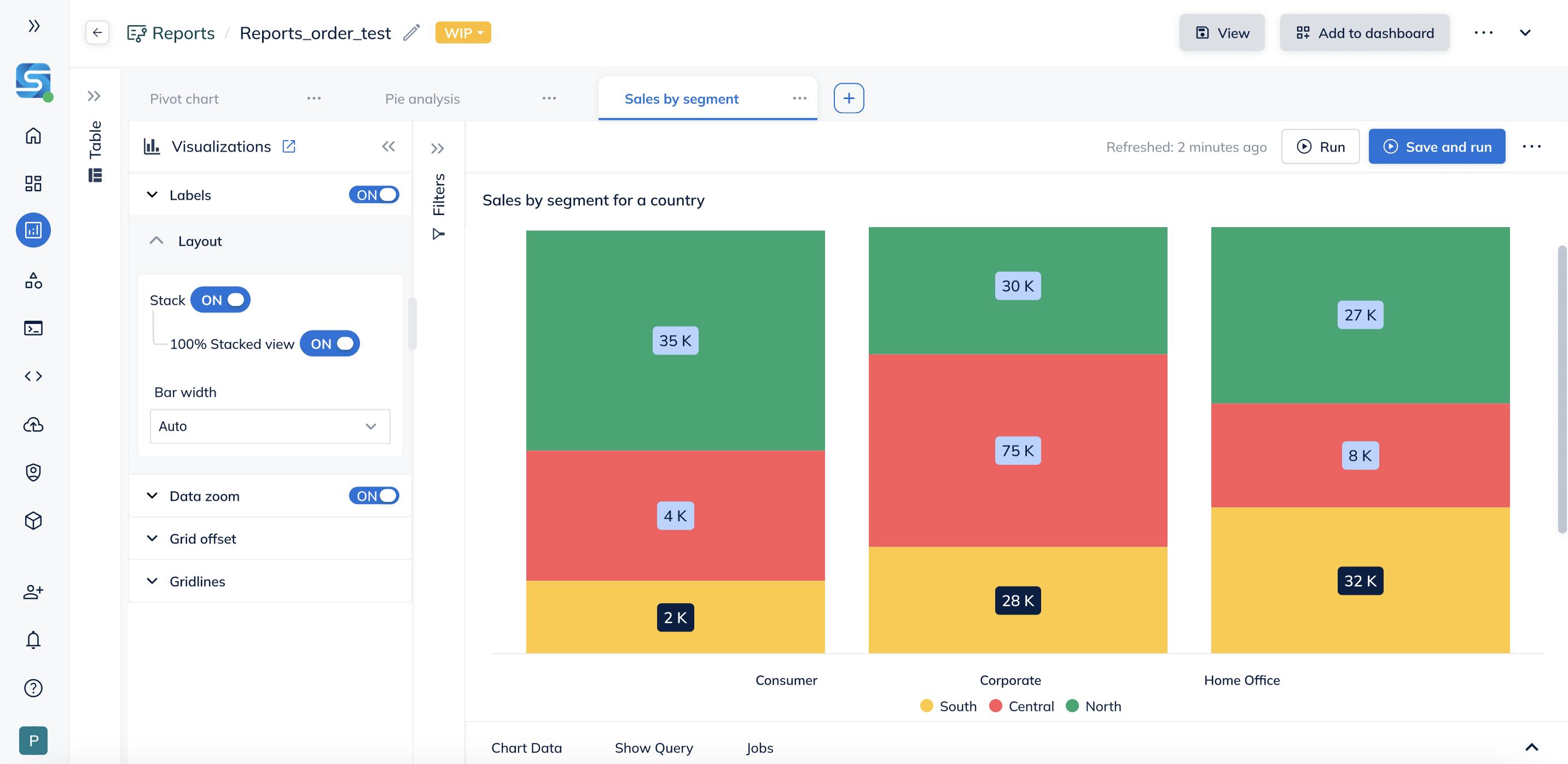
Task: Click the North green legend swatch
Action: [x=1072, y=705]
